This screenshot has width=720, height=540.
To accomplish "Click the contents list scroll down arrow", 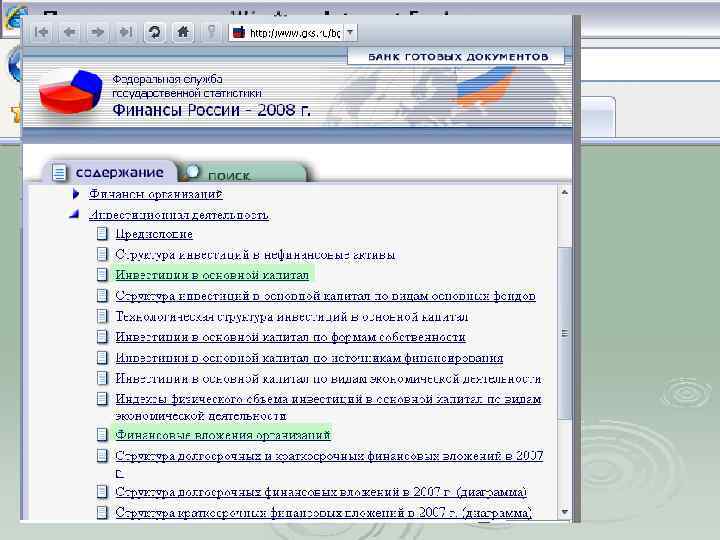I will pyautogui.click(x=565, y=512).
